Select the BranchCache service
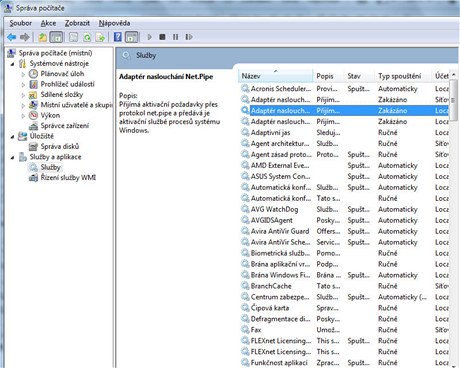This screenshot has width=460, height=368. tap(344, 286)
